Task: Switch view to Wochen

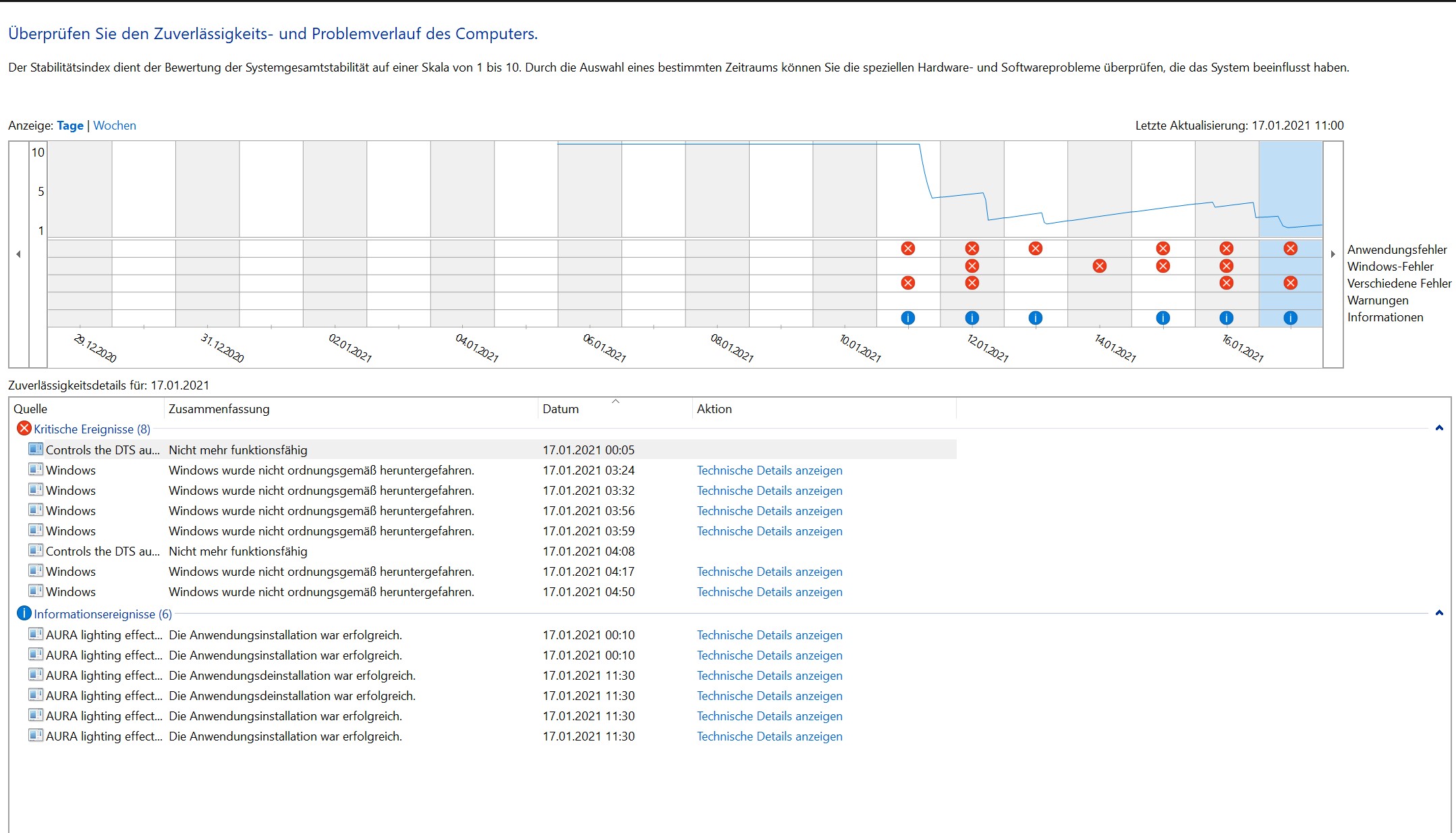Action: pos(114,126)
